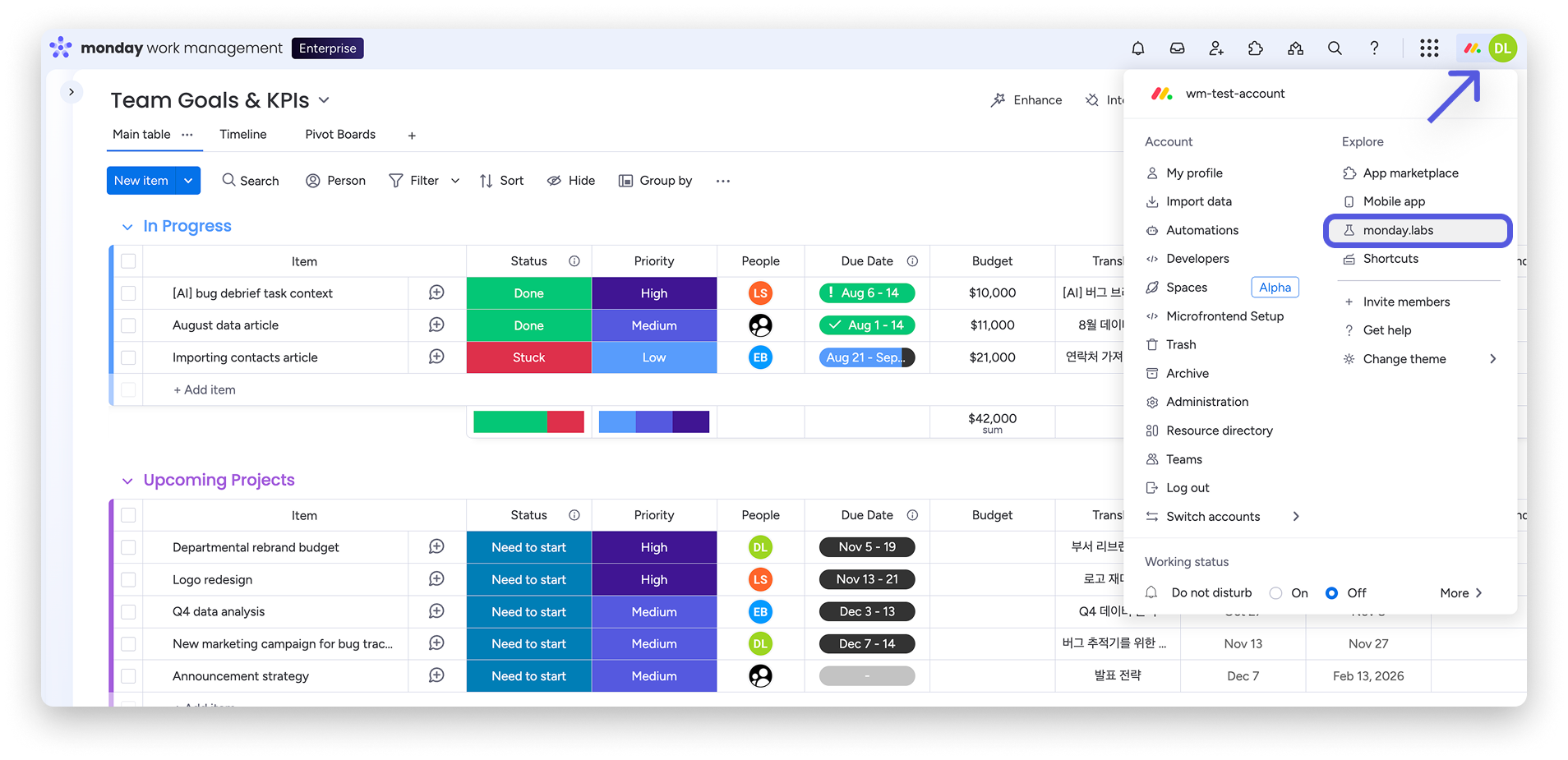Open more options for Main table view

pyautogui.click(x=187, y=135)
